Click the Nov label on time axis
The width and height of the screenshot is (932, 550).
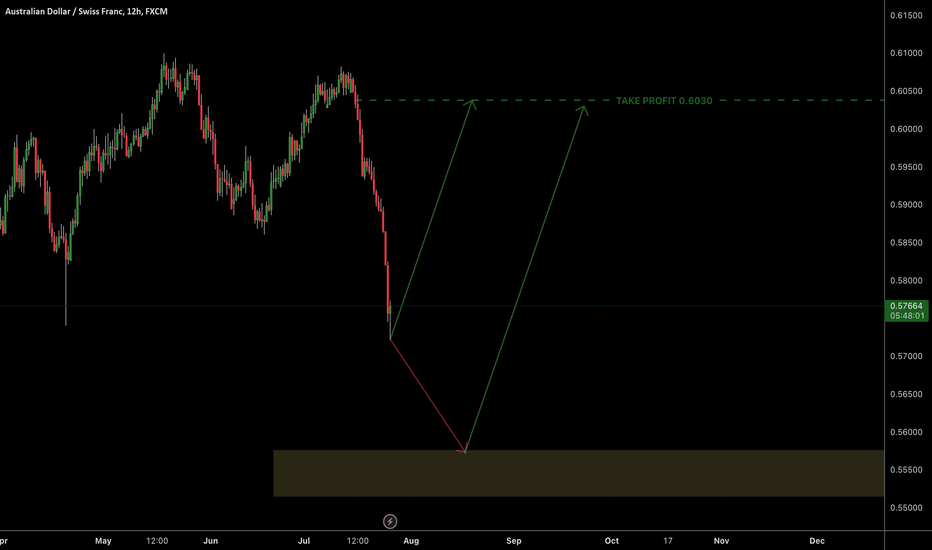721,540
